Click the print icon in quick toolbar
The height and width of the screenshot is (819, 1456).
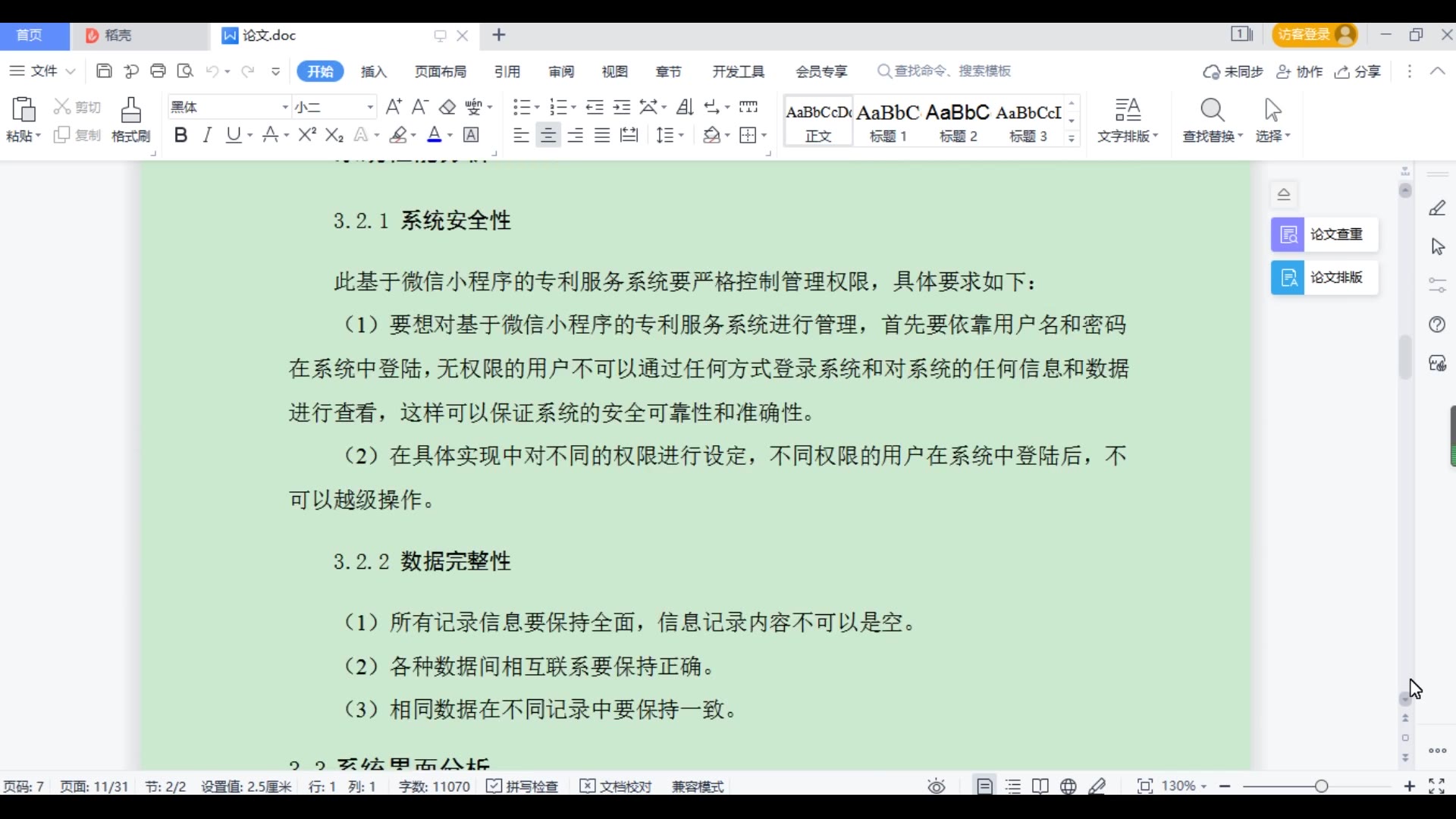[x=158, y=71]
